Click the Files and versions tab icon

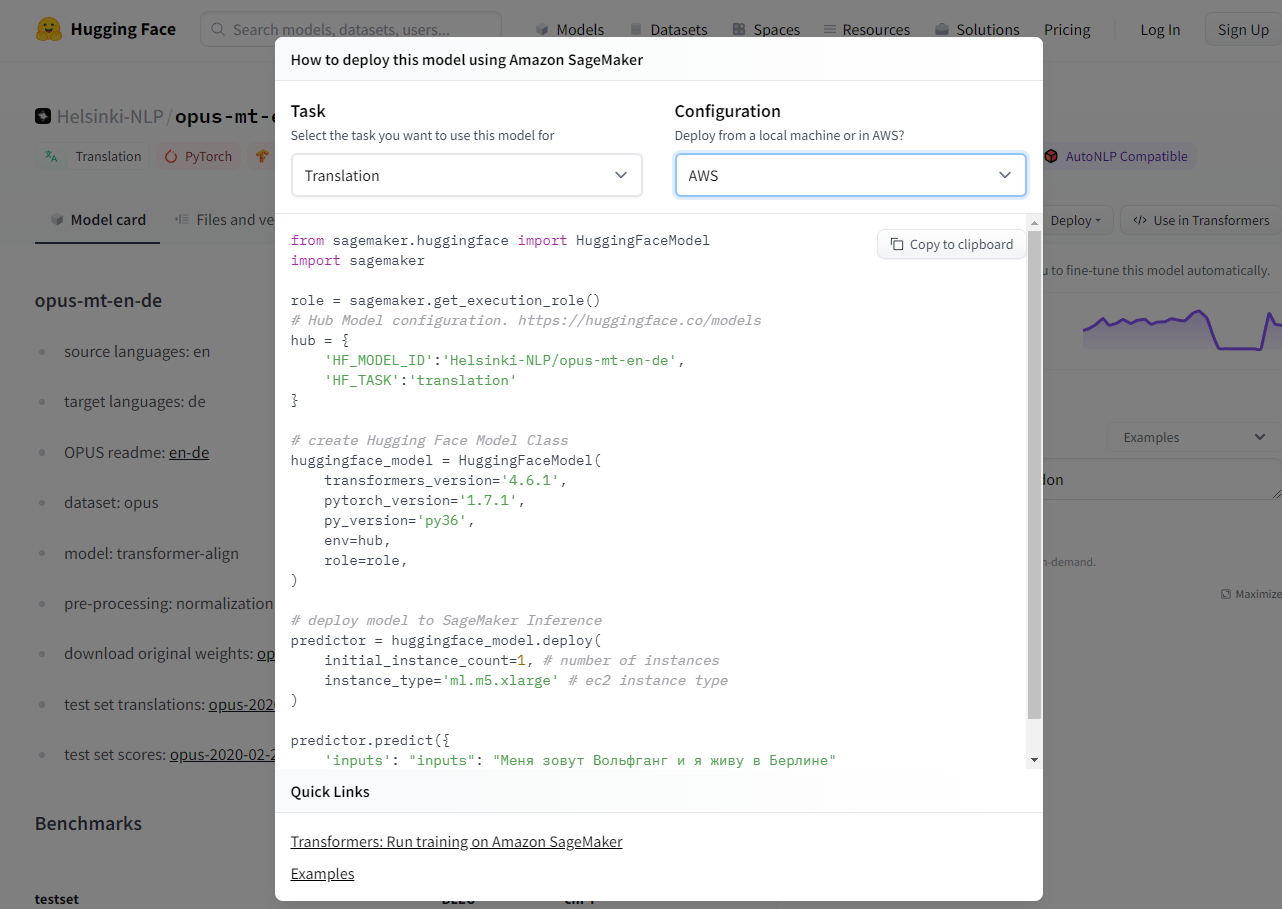181,220
